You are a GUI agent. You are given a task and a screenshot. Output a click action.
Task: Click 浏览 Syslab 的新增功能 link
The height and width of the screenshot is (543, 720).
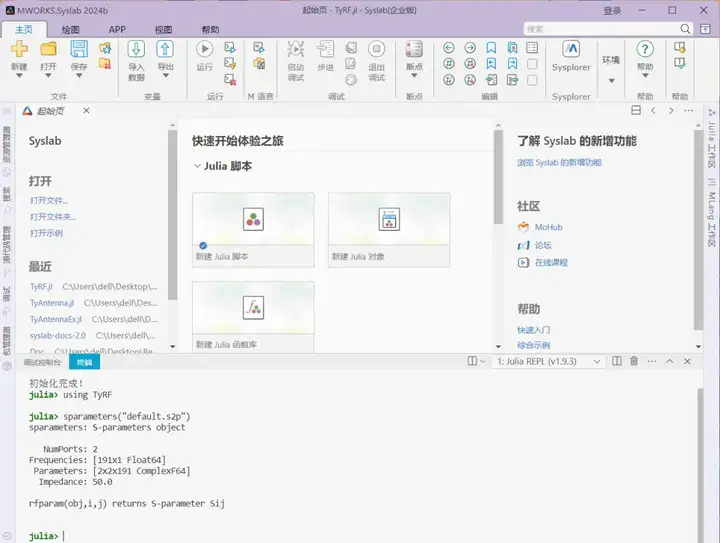click(x=559, y=162)
